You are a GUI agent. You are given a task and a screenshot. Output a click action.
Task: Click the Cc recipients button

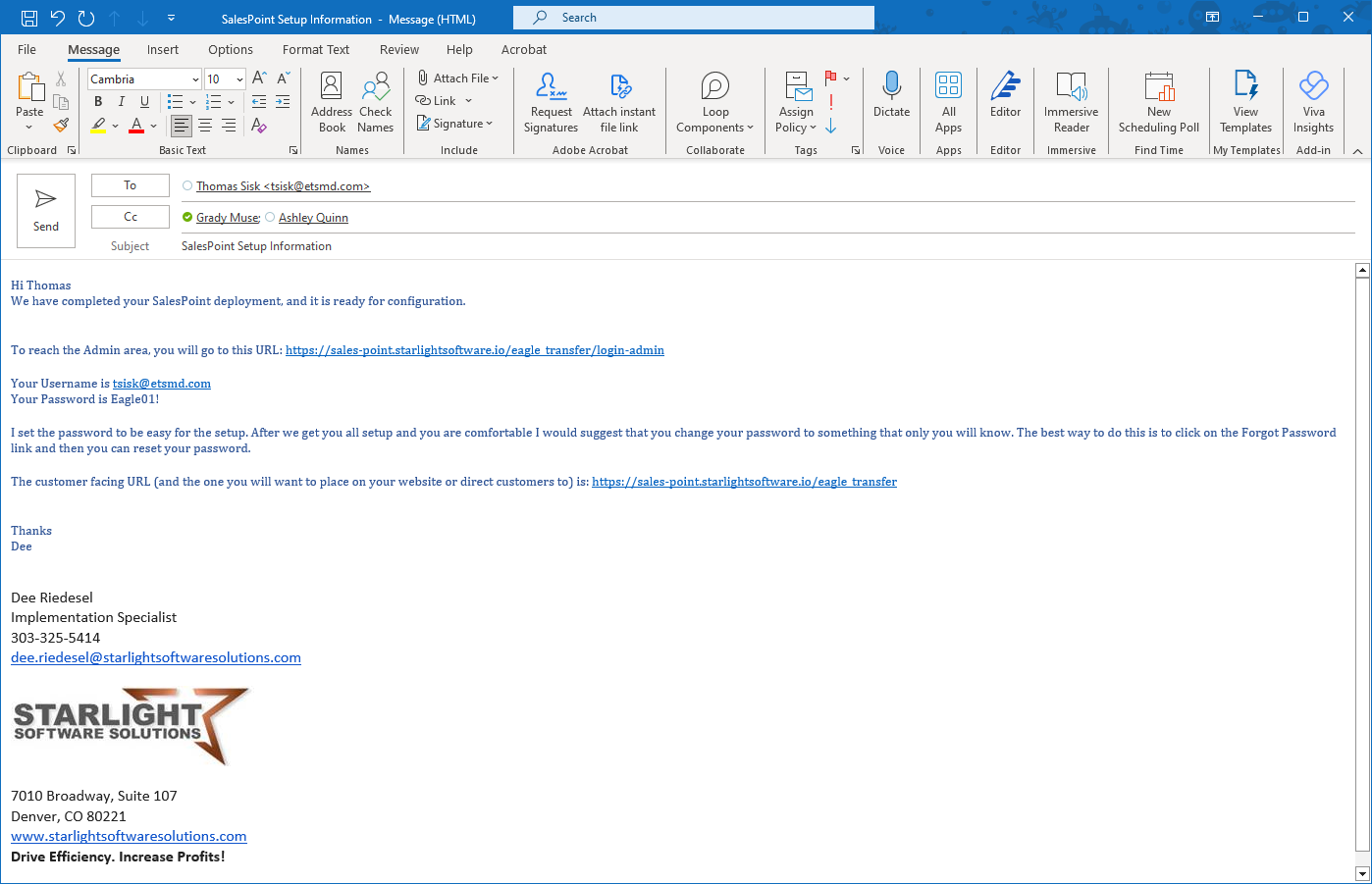click(131, 217)
